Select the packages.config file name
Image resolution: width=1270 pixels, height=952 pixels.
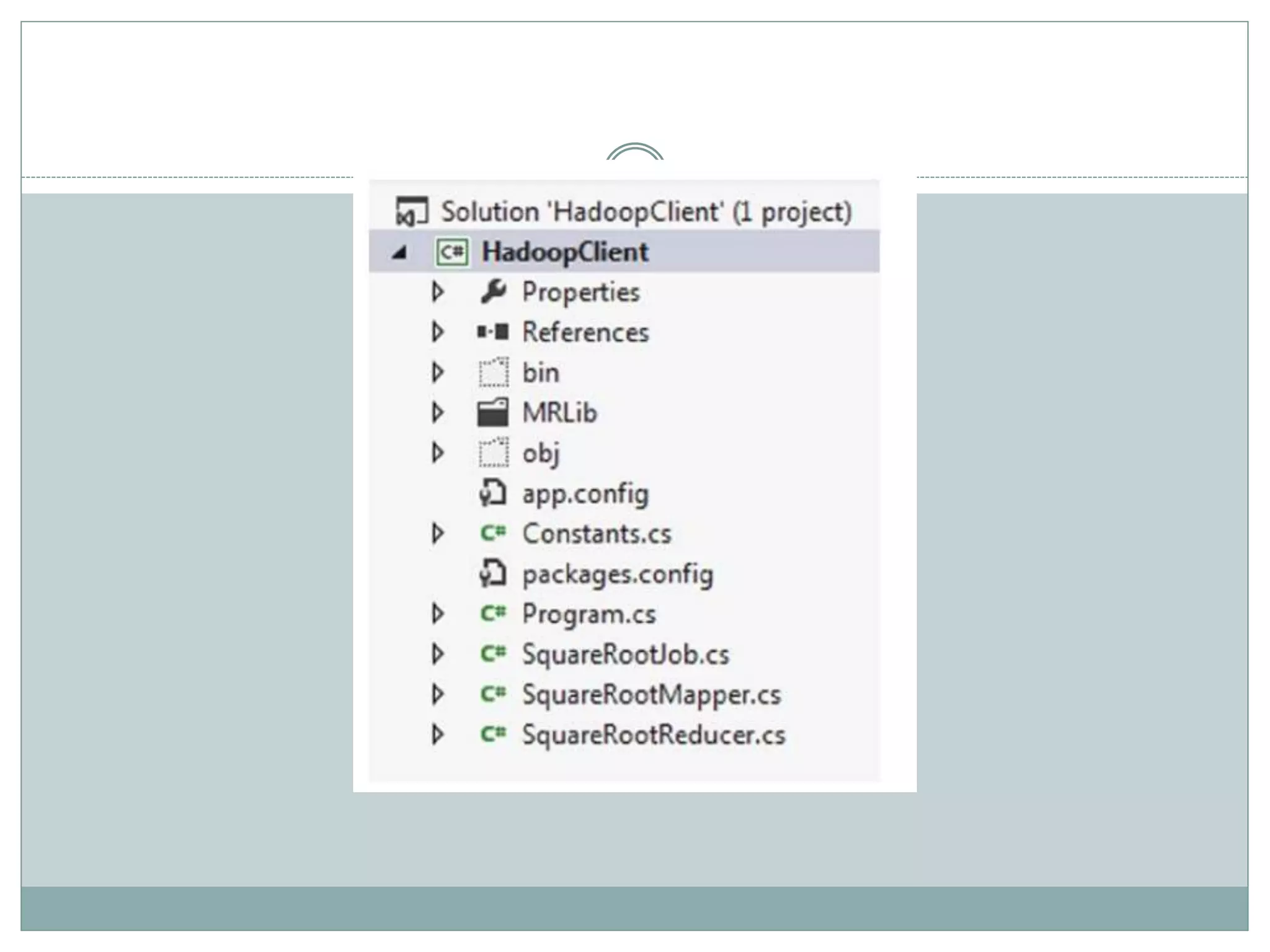coord(618,575)
